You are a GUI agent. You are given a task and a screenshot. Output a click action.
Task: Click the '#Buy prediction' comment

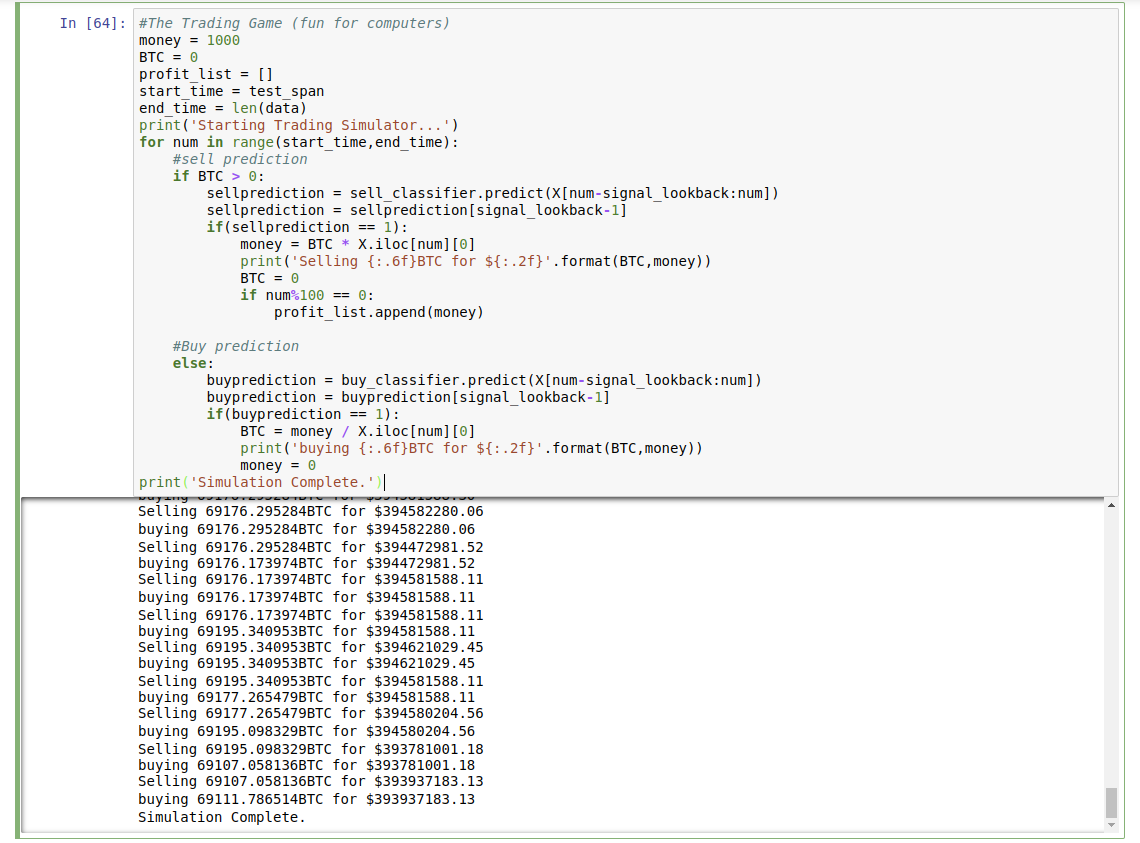[236, 346]
